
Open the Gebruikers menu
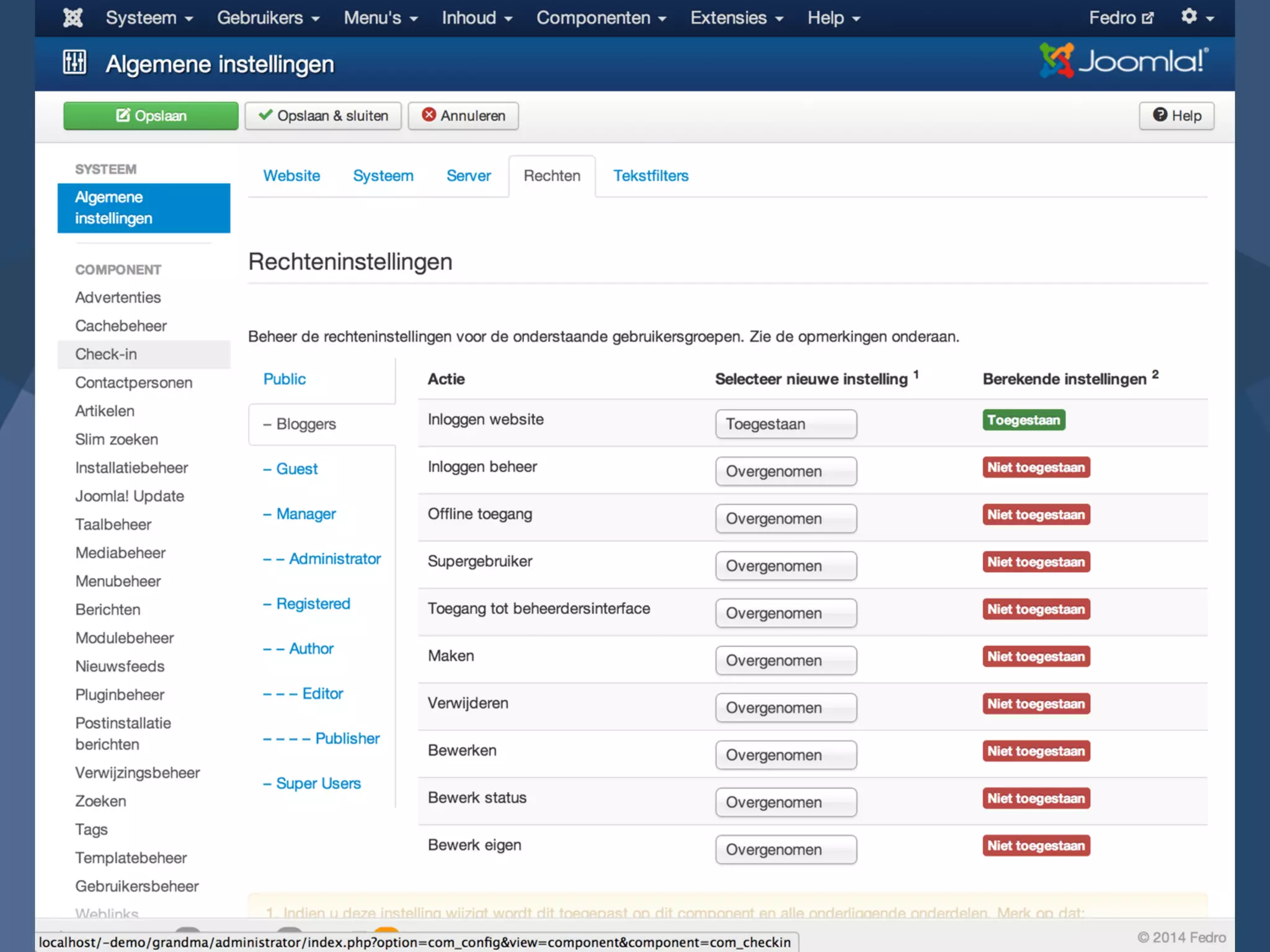[x=267, y=17]
